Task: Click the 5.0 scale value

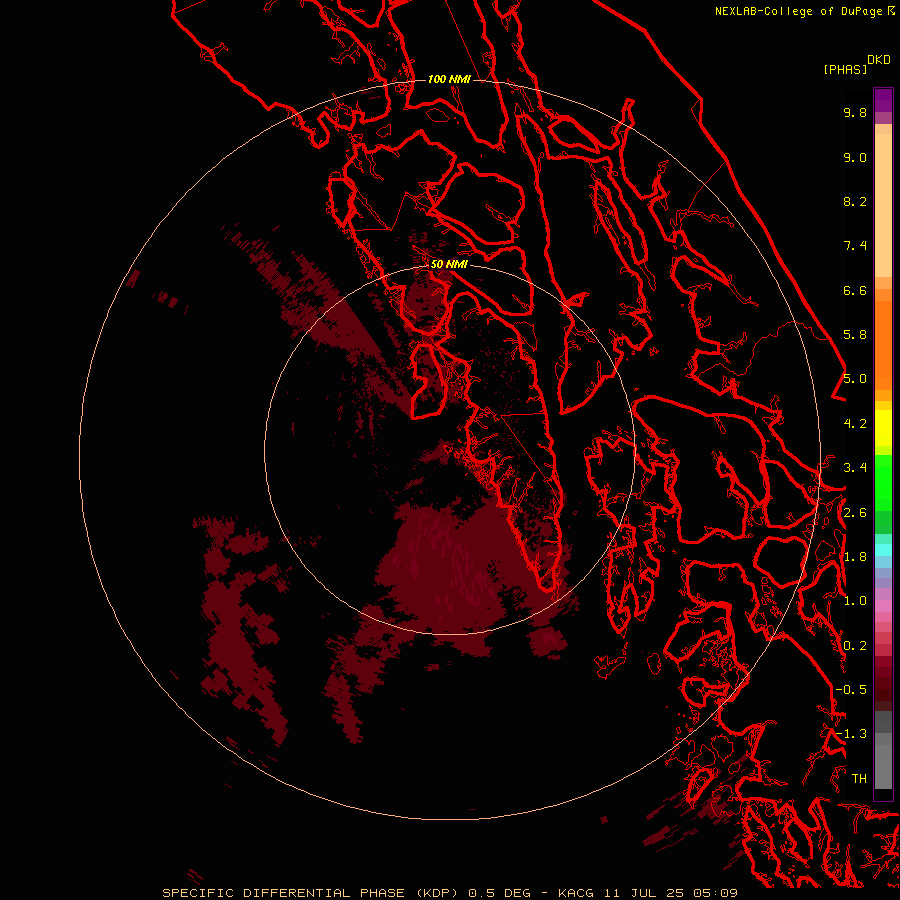Action: 855,379
